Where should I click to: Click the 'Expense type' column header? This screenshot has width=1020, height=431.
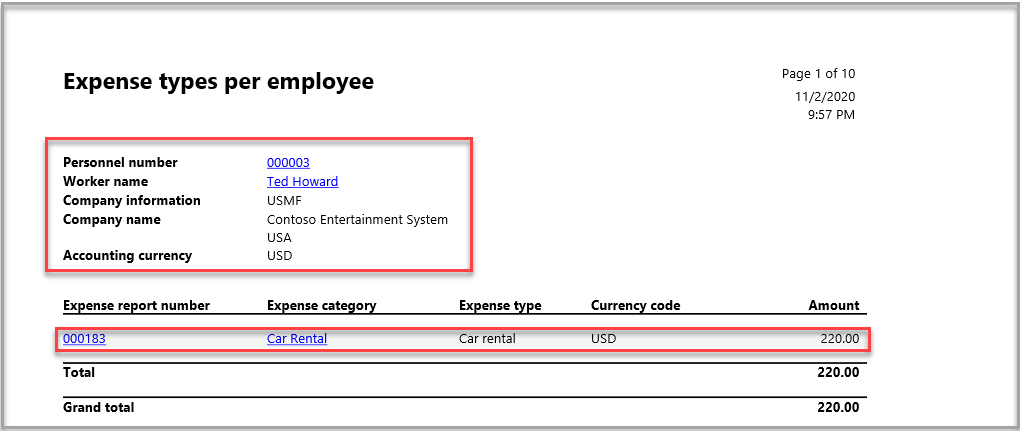[500, 306]
